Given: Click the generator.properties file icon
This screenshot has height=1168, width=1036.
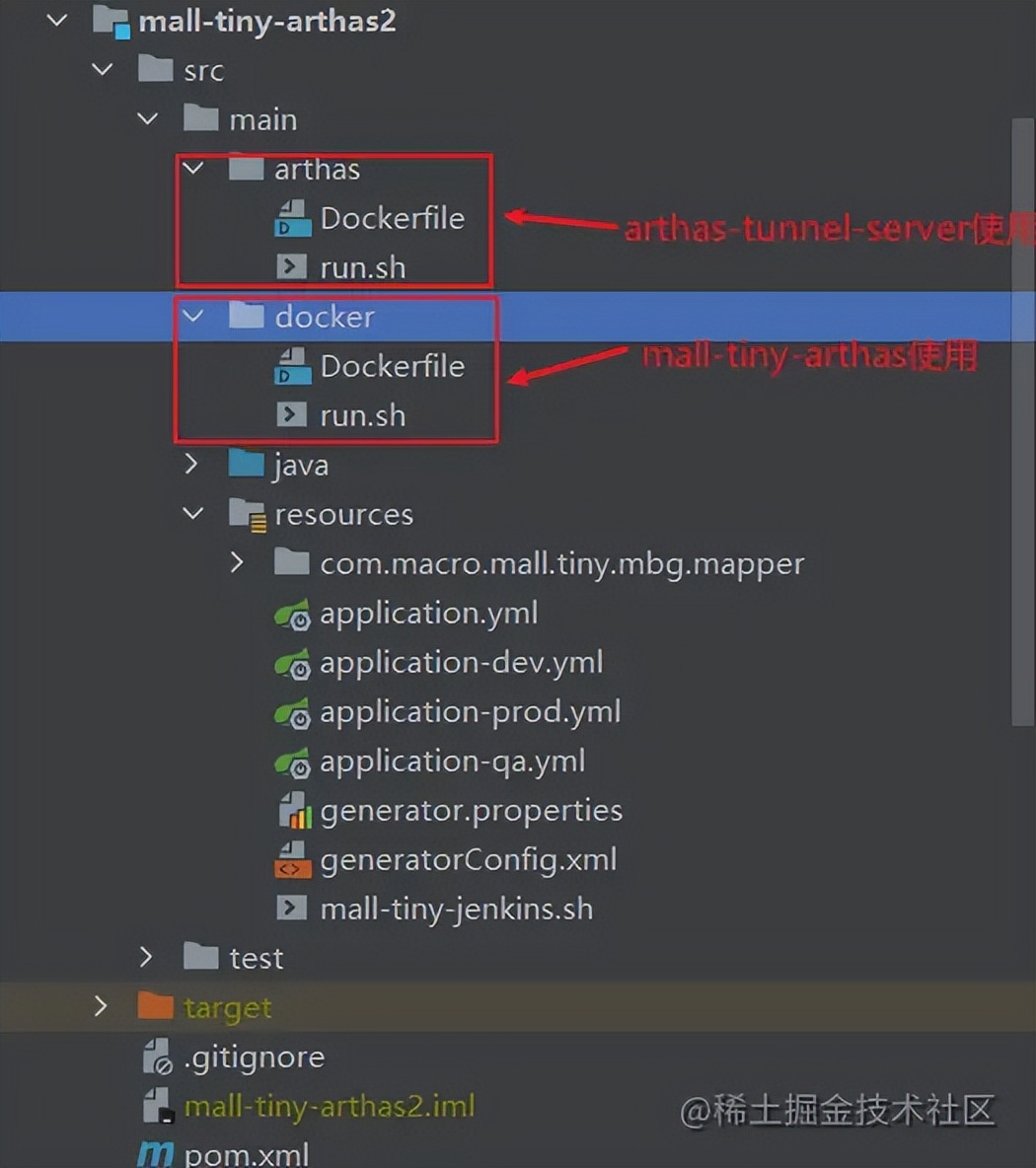Looking at the screenshot, I should point(295,811).
